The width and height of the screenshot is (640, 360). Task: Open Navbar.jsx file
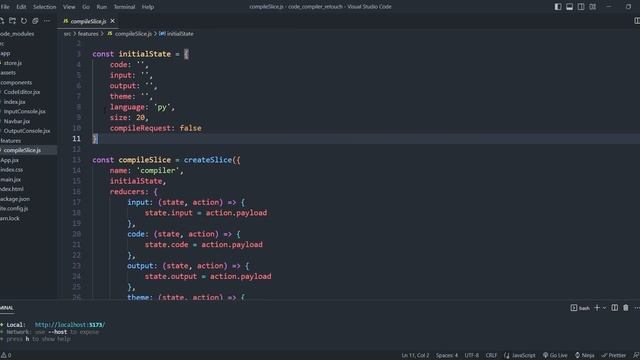click(17, 121)
